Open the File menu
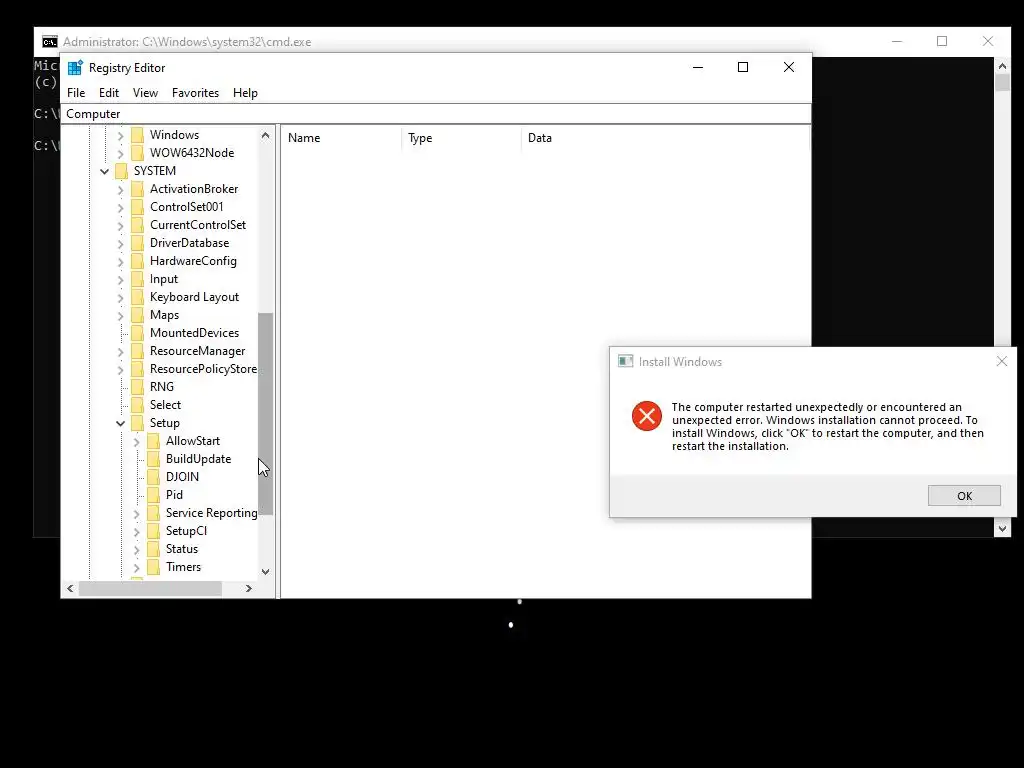This screenshot has width=1024, height=768. tap(76, 93)
